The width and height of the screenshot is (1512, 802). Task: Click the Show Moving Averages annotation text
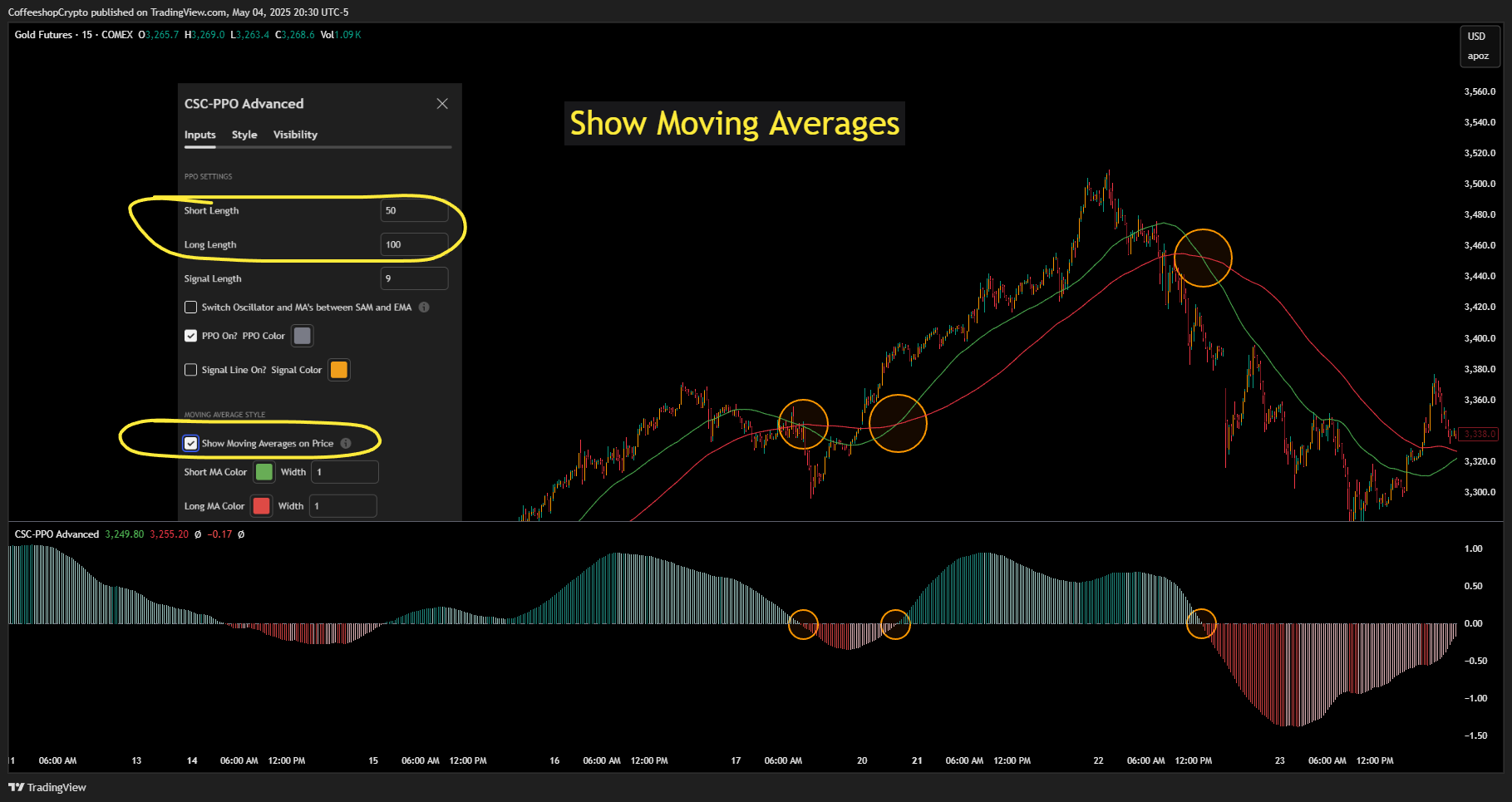click(735, 124)
